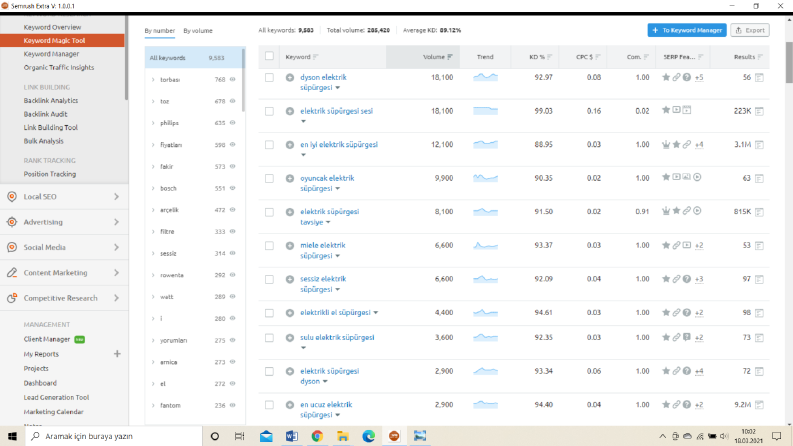This screenshot has width=793, height=446.
Task: Open SERP snapshot icon in the 9.2M results row
Action: click(x=759, y=405)
